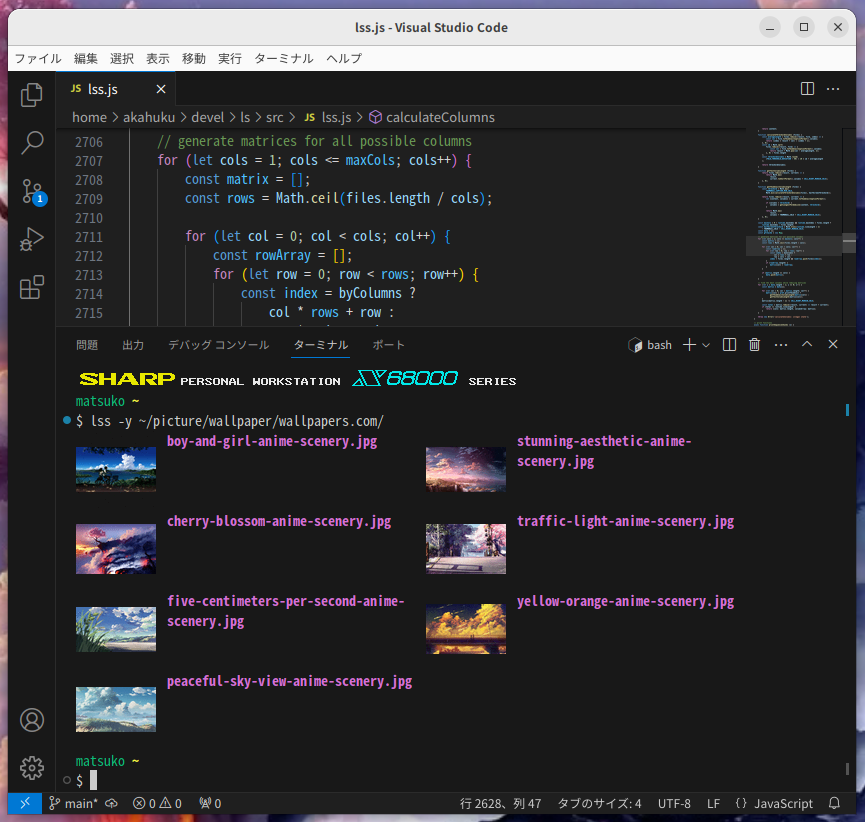This screenshot has height=822, width=865.
Task: Open the 選択 menu
Action: click(121, 58)
